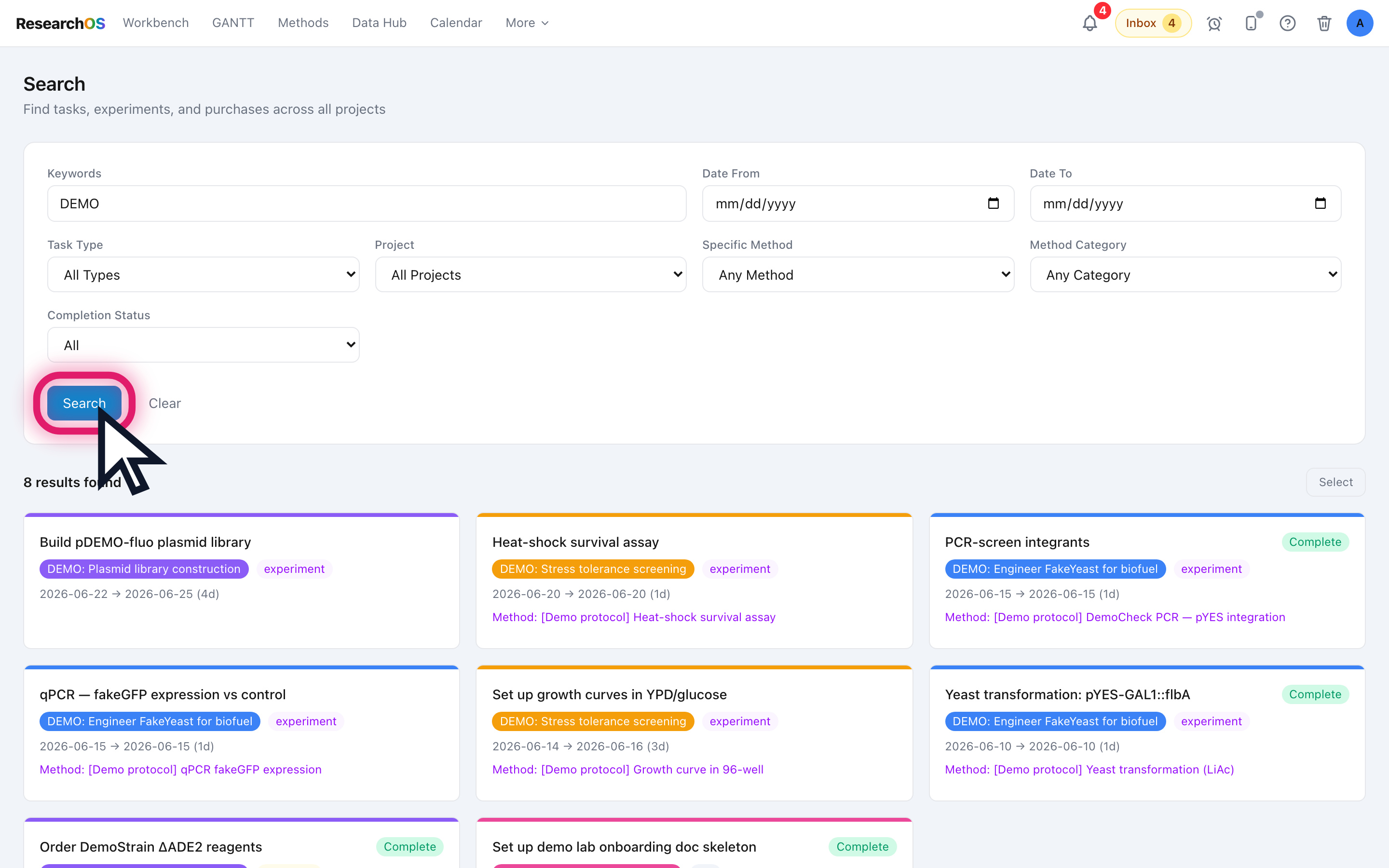Viewport: 1389px width, 868px height.
Task: Click Stress tolerance tag on growth curves card
Action: (x=593, y=721)
